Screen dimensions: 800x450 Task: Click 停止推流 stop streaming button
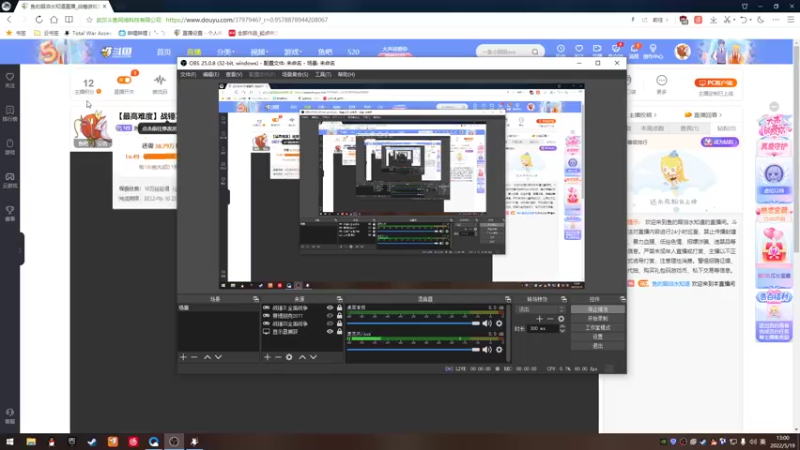tap(597, 309)
